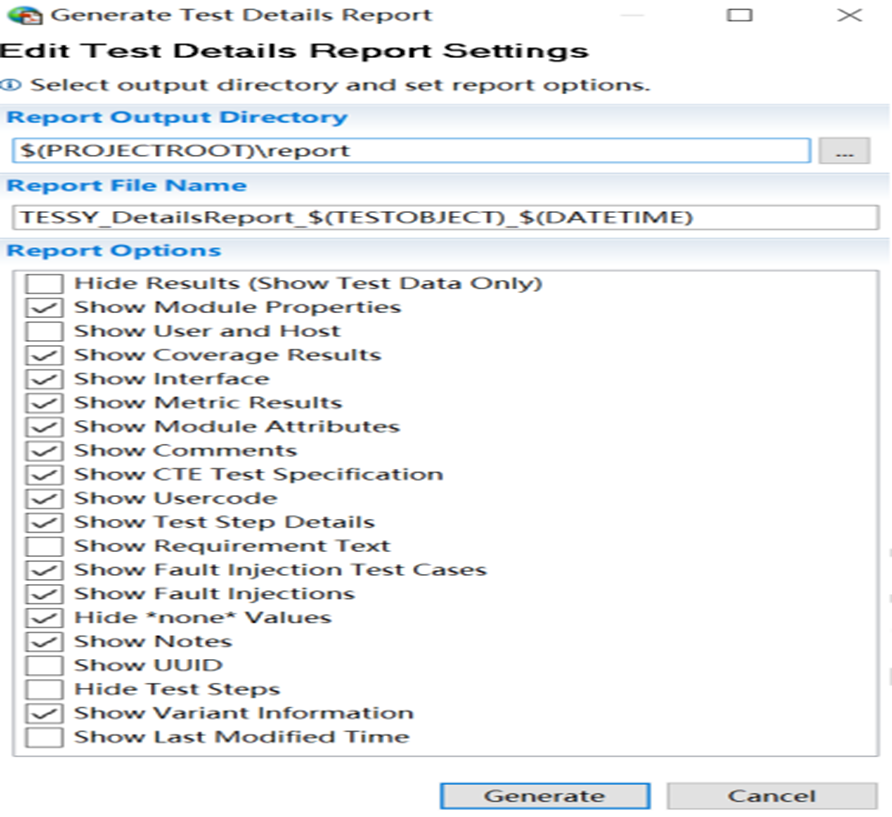Uncheck Show Variant Information

44,713
